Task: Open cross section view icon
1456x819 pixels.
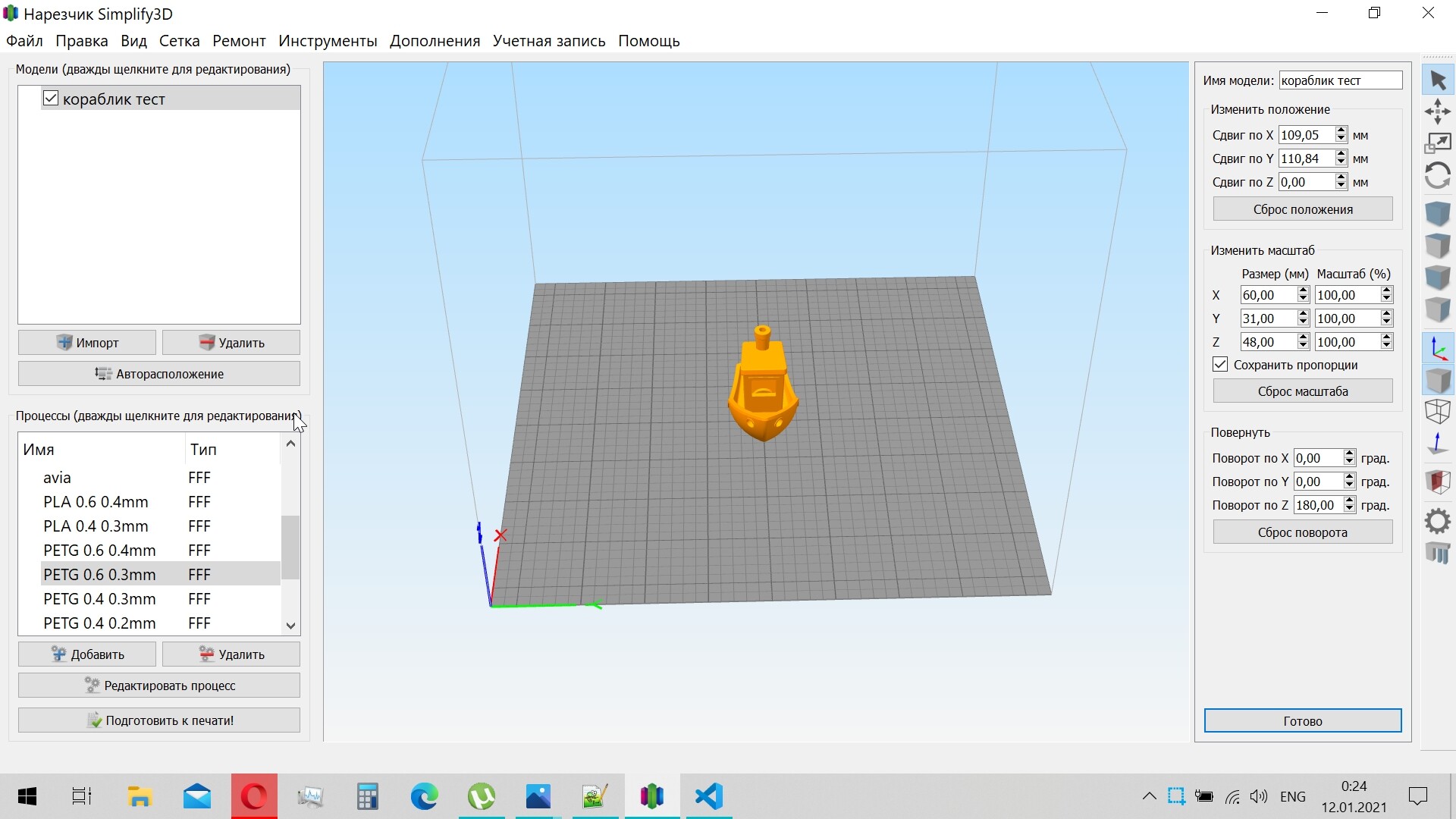Action: 1438,482
